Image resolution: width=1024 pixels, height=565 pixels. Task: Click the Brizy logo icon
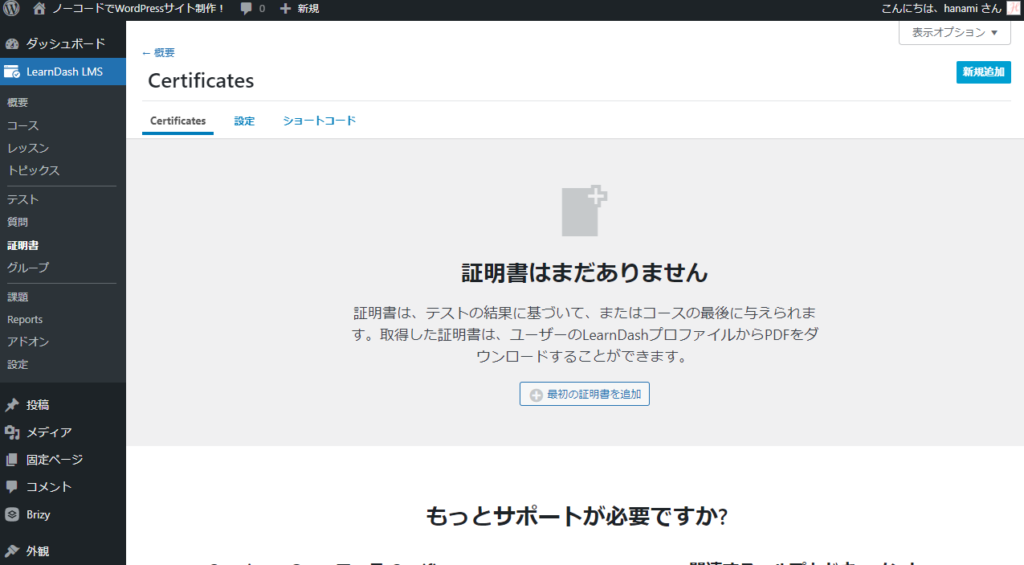point(12,514)
